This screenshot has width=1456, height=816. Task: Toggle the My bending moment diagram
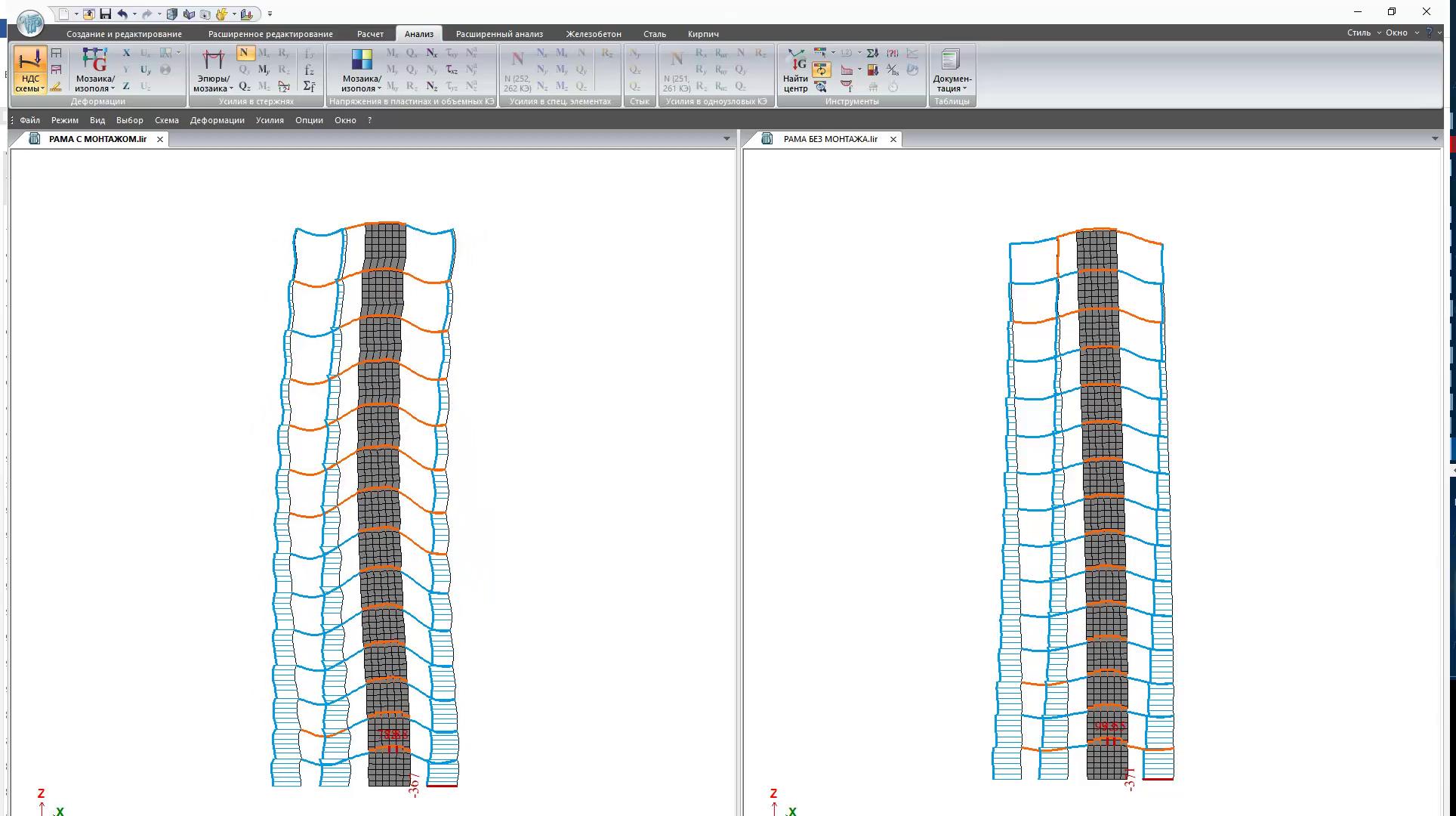(x=264, y=70)
